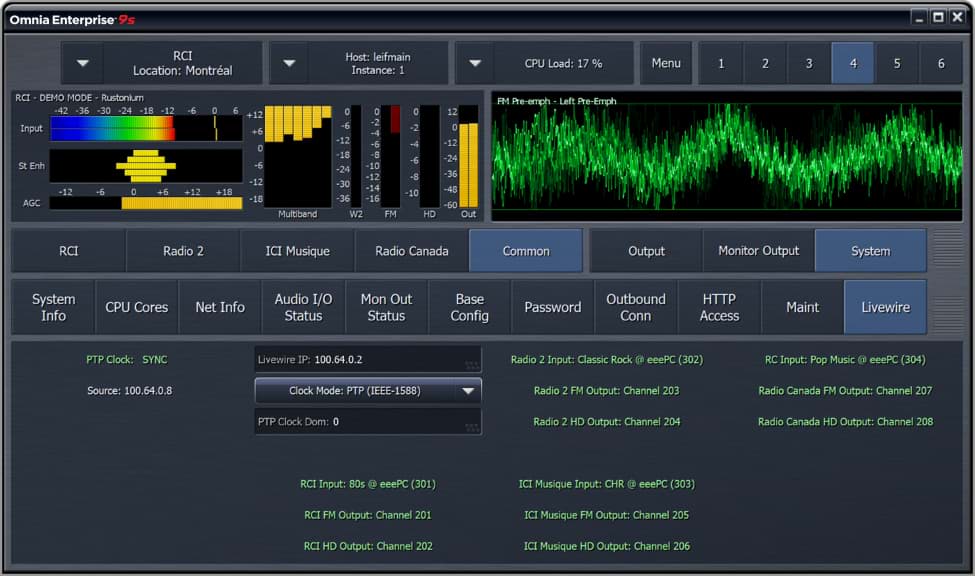
Task: Click the Out level meter
Action: pos(468,156)
